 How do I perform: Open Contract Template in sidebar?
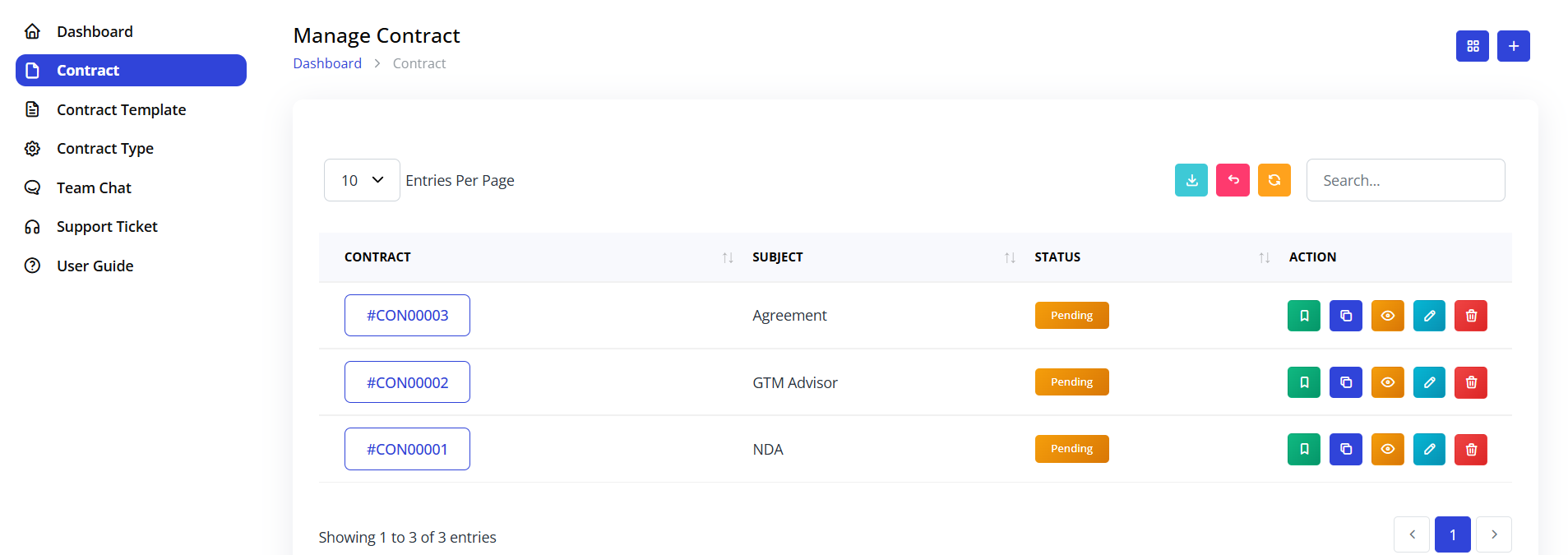pyautogui.click(x=121, y=109)
